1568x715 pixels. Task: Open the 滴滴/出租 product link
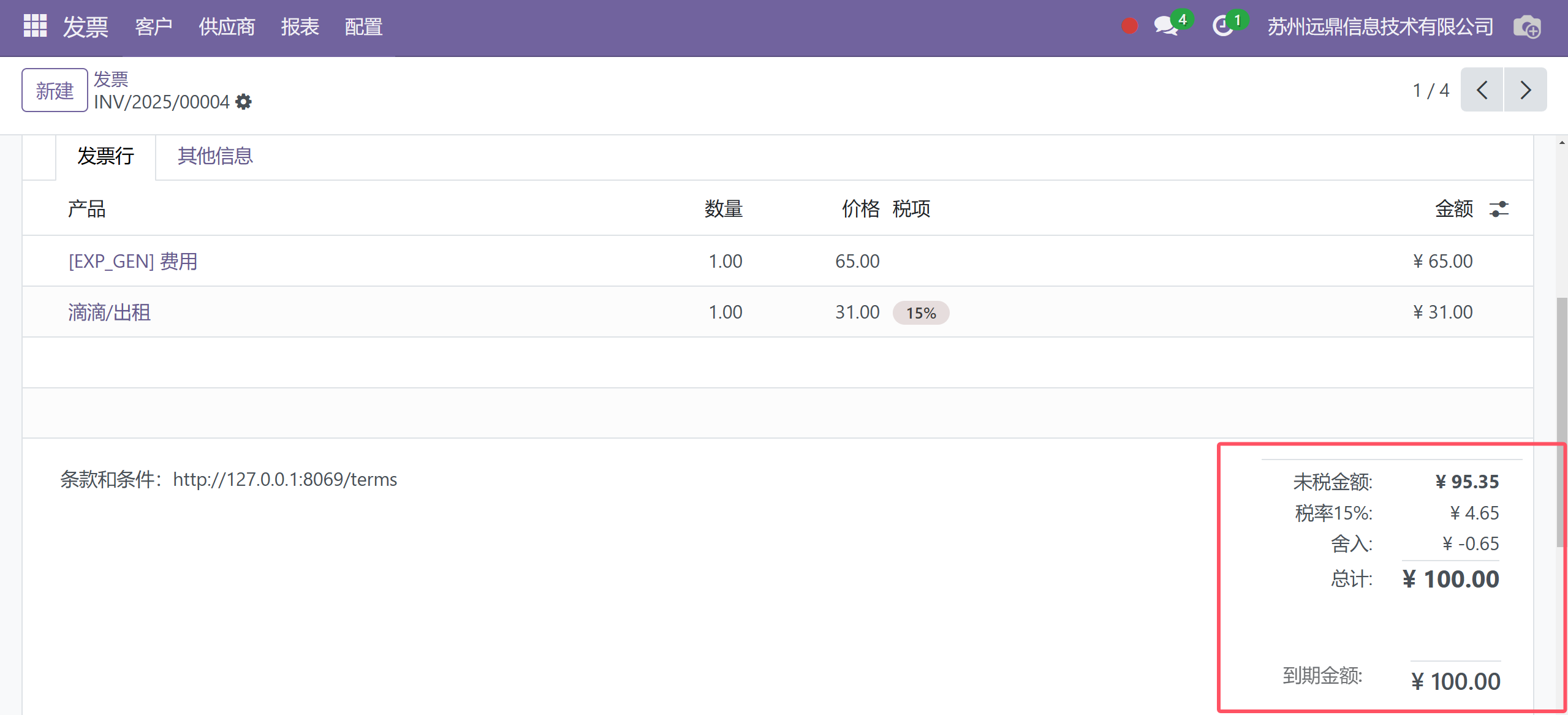click(109, 312)
